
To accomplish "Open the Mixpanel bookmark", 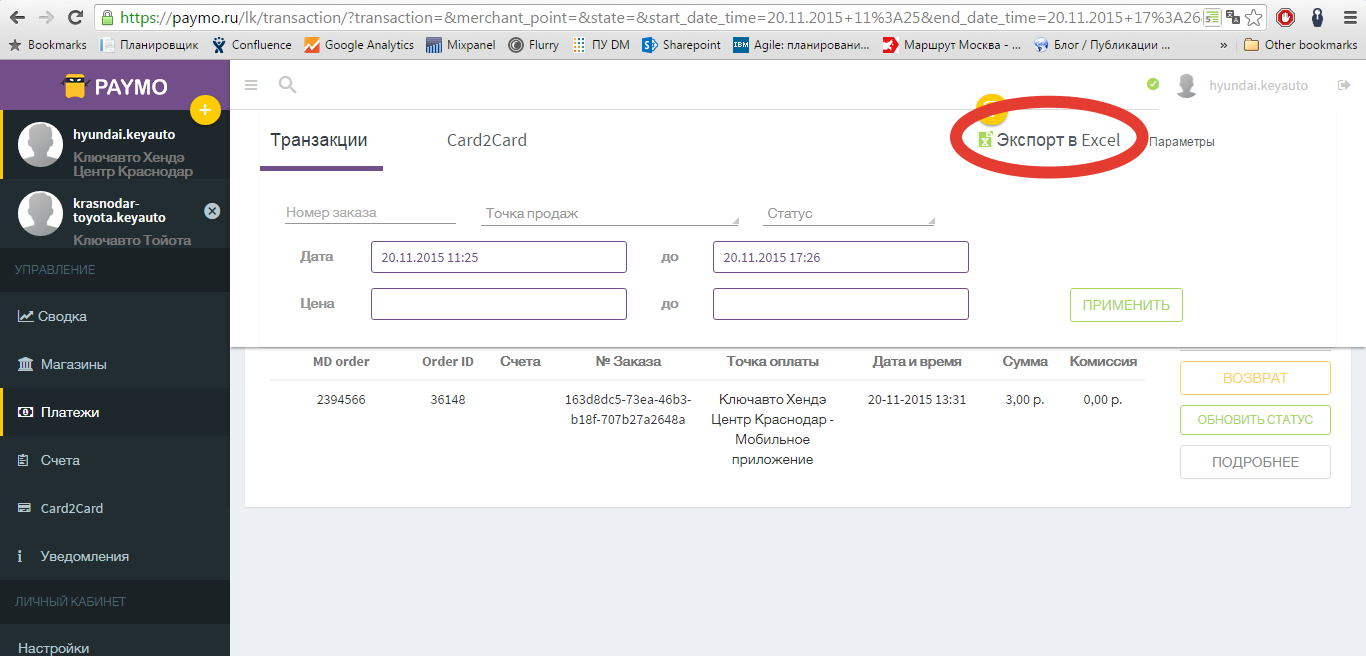I will [461, 45].
